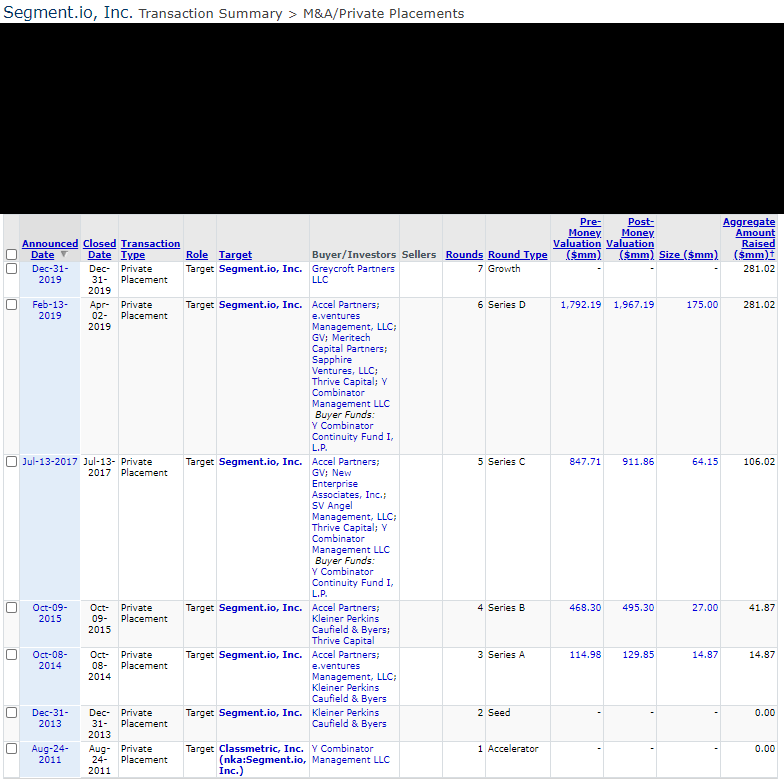Open Segment.io, Inc. target in Series A row

coord(260,654)
